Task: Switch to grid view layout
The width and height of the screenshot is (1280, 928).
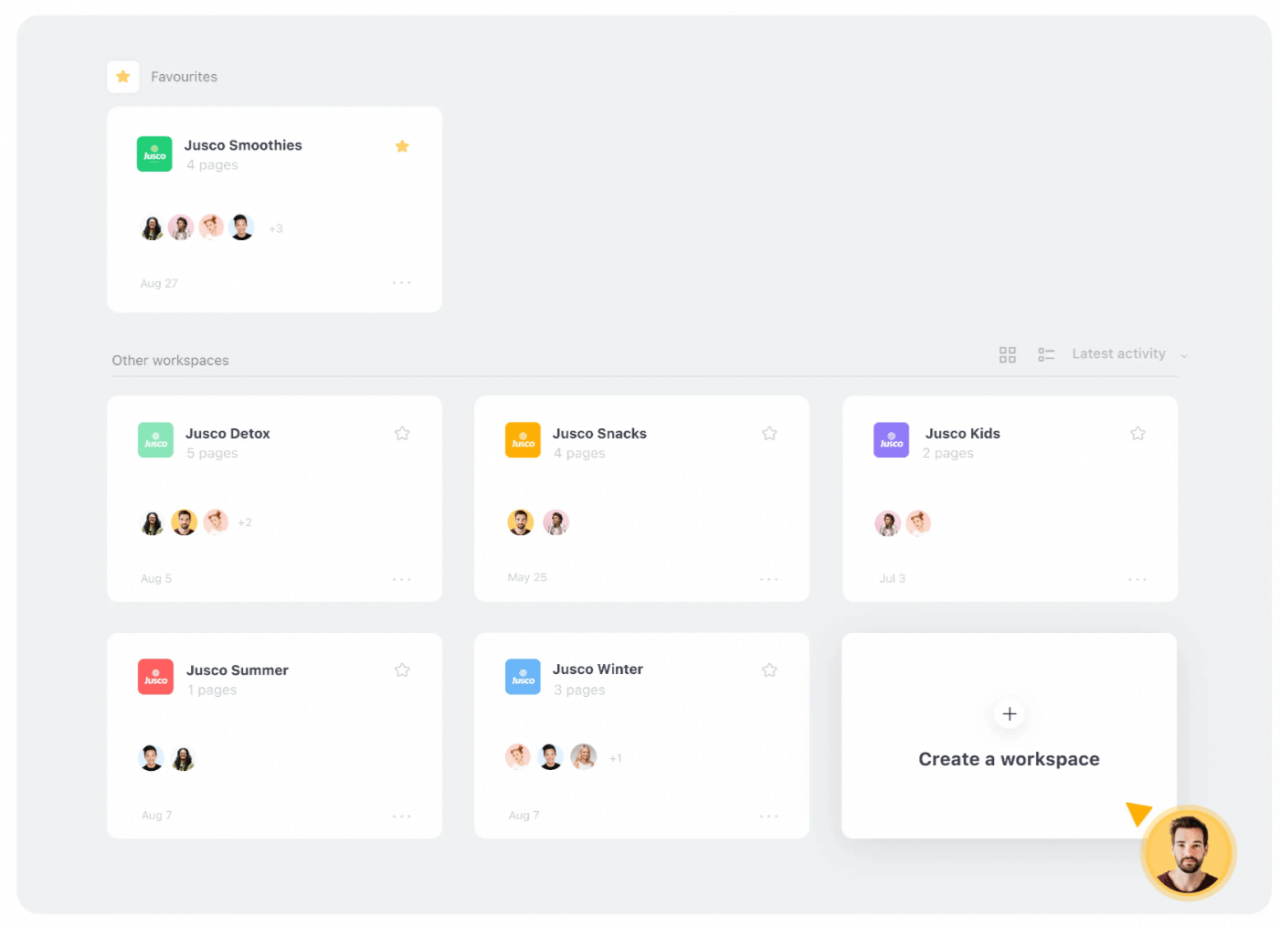Action: click(1007, 354)
